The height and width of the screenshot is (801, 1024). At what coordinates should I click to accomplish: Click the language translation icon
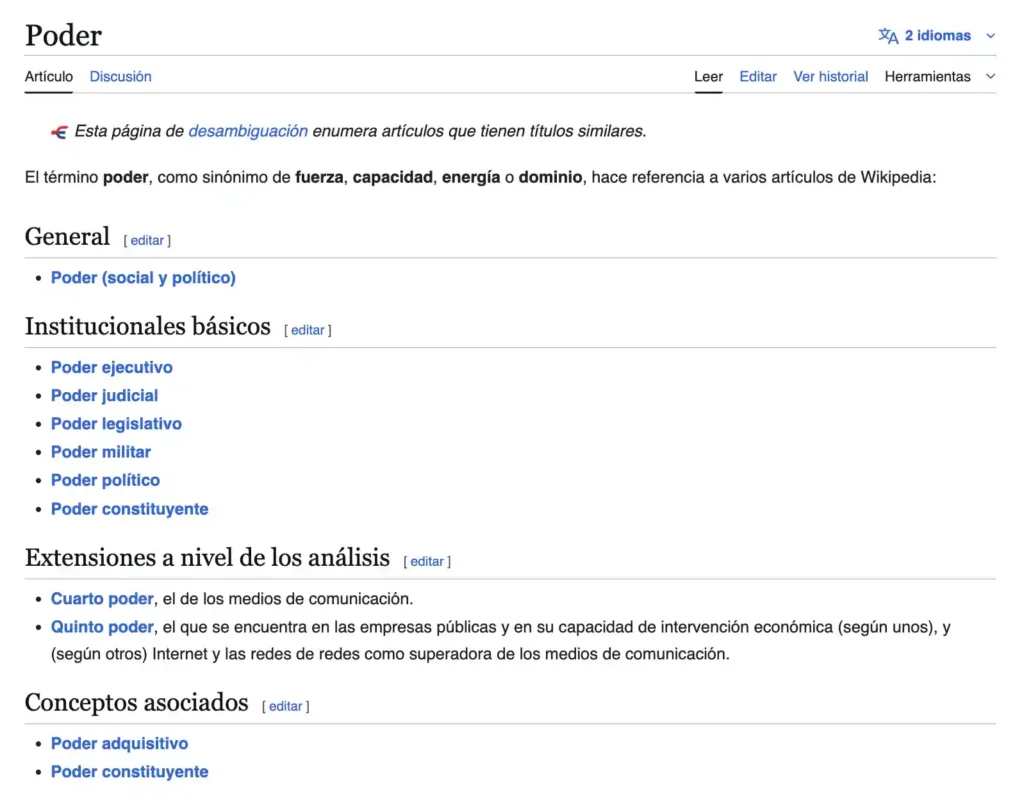pos(888,36)
